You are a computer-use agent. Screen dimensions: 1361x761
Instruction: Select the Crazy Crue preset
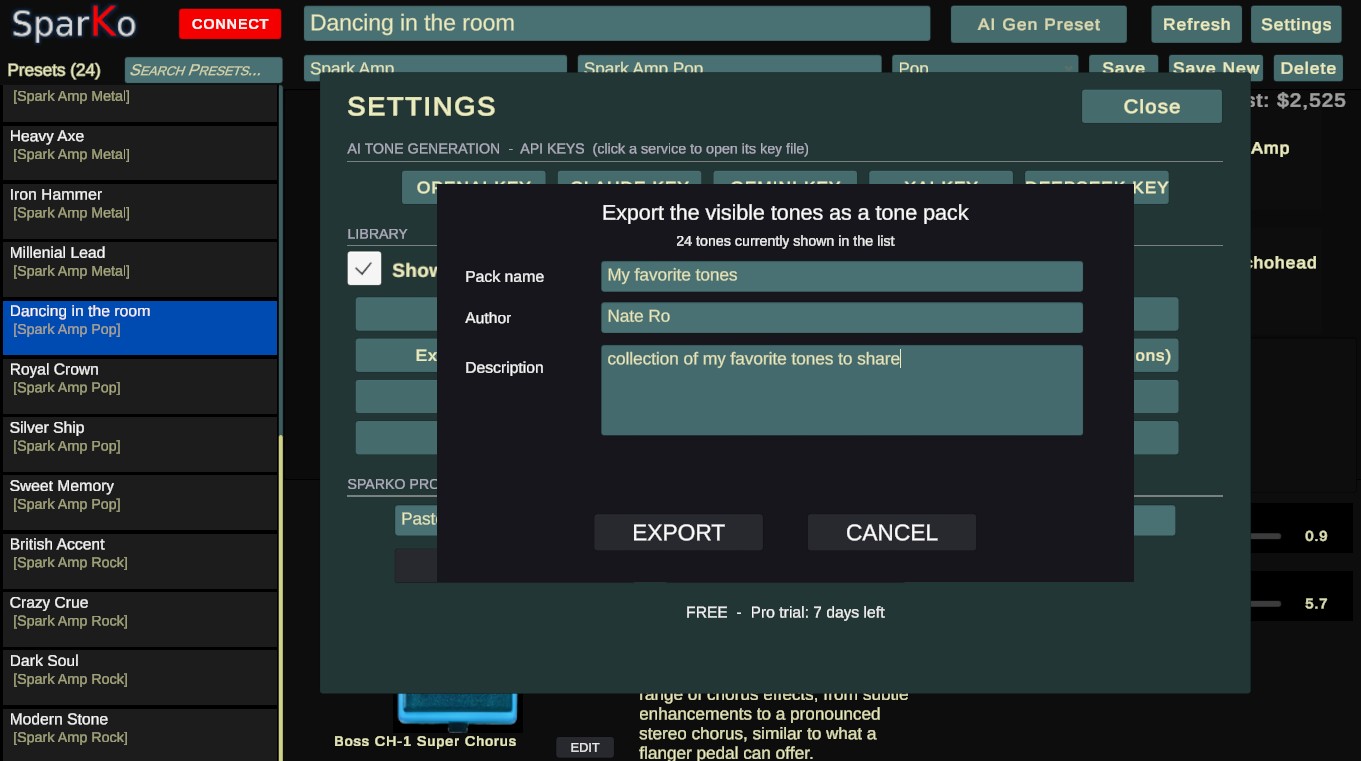point(140,619)
